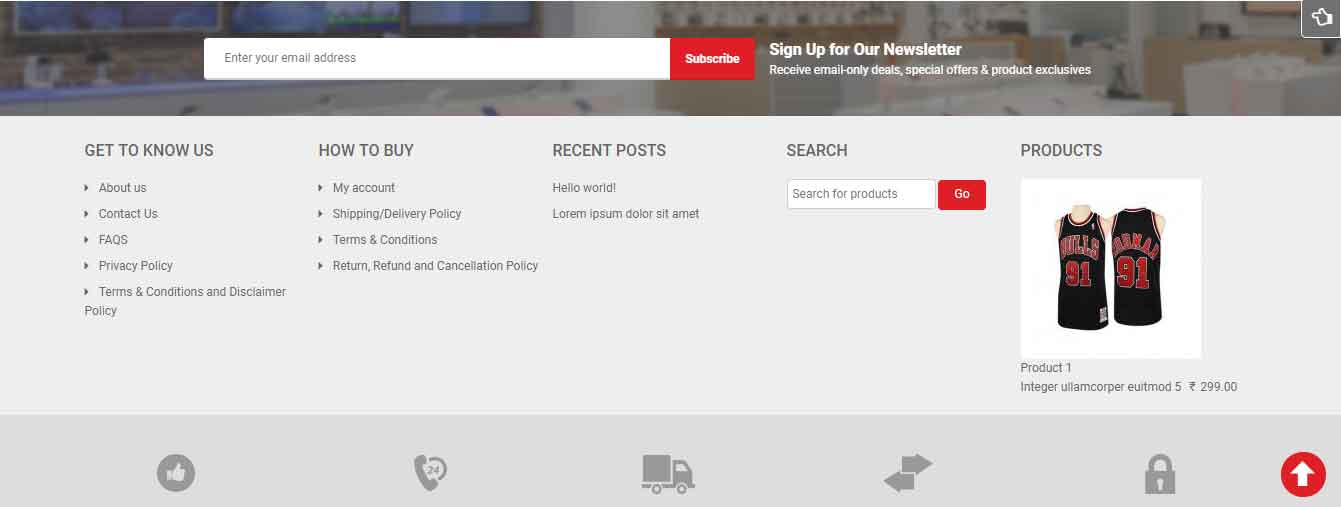1341x507 pixels.
Task: Open the About us link
Action: 122,188
